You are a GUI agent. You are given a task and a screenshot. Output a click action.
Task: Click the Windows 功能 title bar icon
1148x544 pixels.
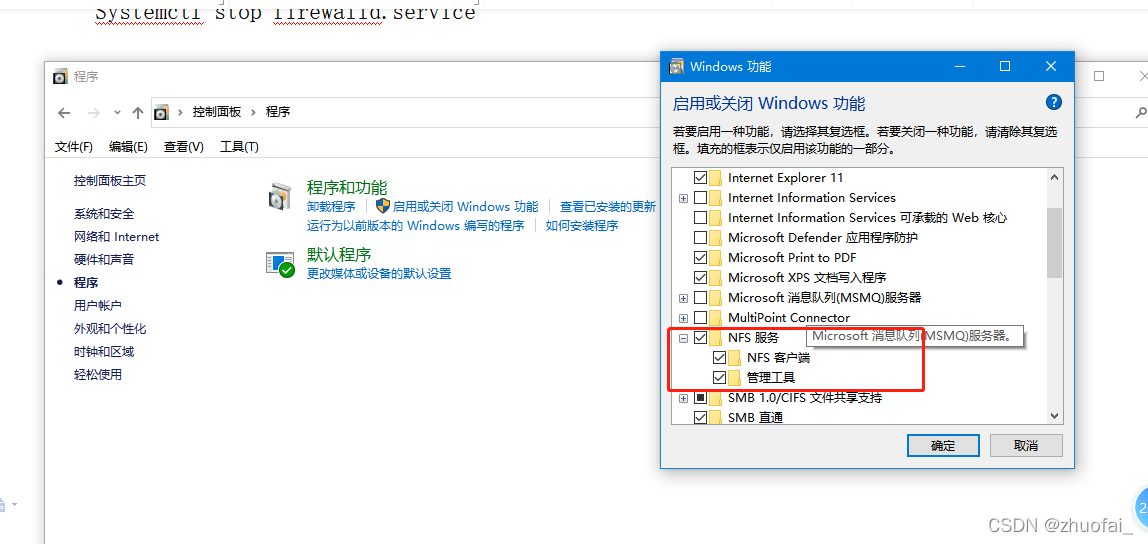678,67
